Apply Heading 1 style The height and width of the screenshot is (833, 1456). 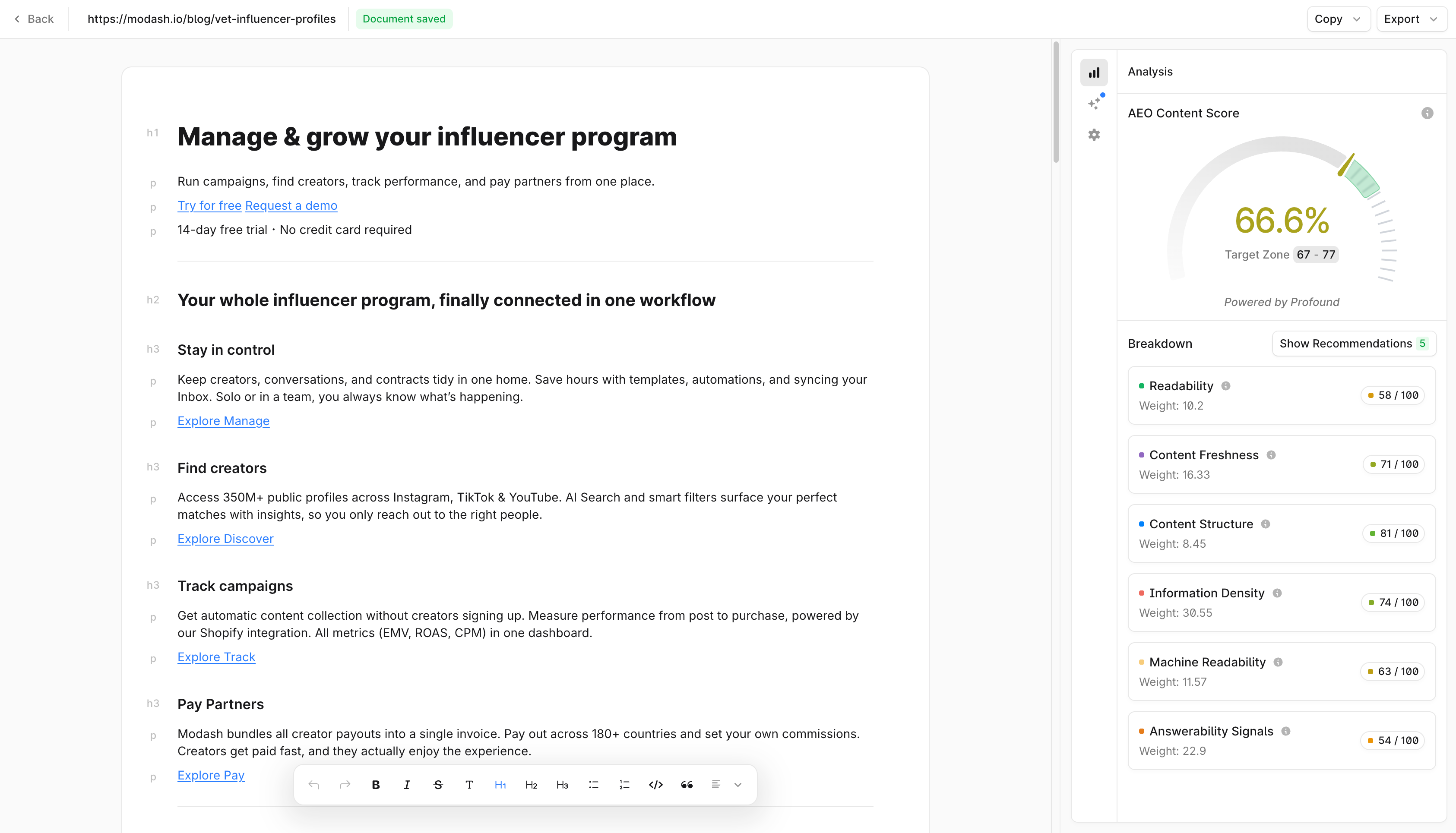500,785
